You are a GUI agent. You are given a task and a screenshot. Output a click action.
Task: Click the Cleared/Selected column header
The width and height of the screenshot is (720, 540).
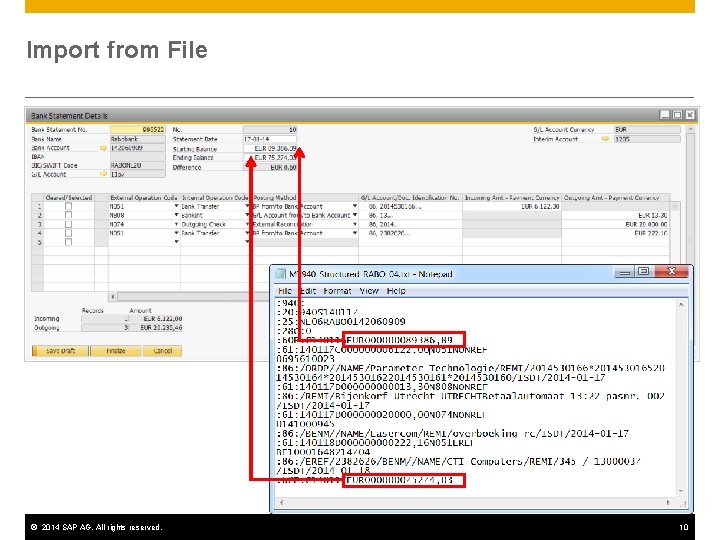pos(69,197)
